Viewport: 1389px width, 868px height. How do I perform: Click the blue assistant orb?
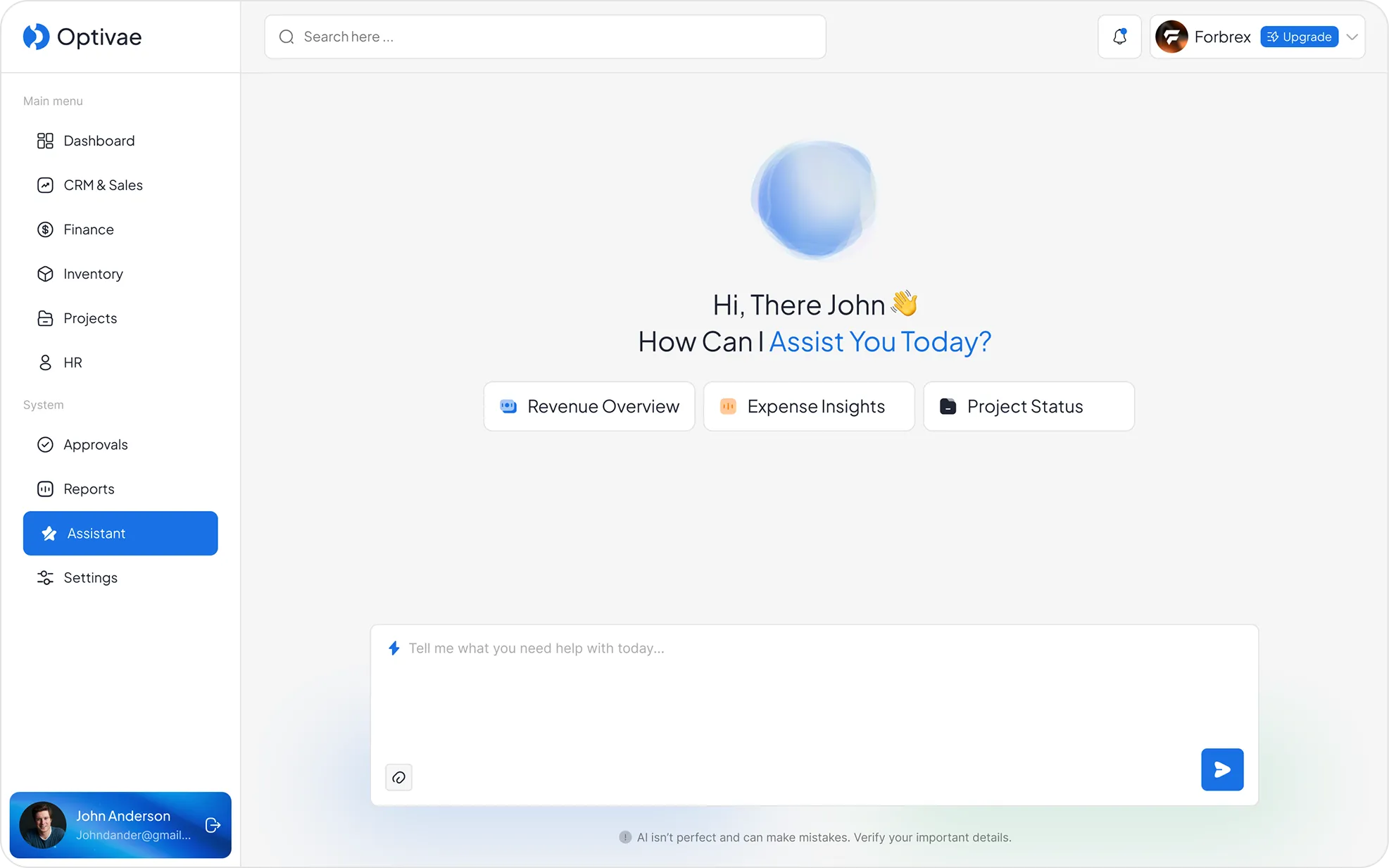coord(815,199)
